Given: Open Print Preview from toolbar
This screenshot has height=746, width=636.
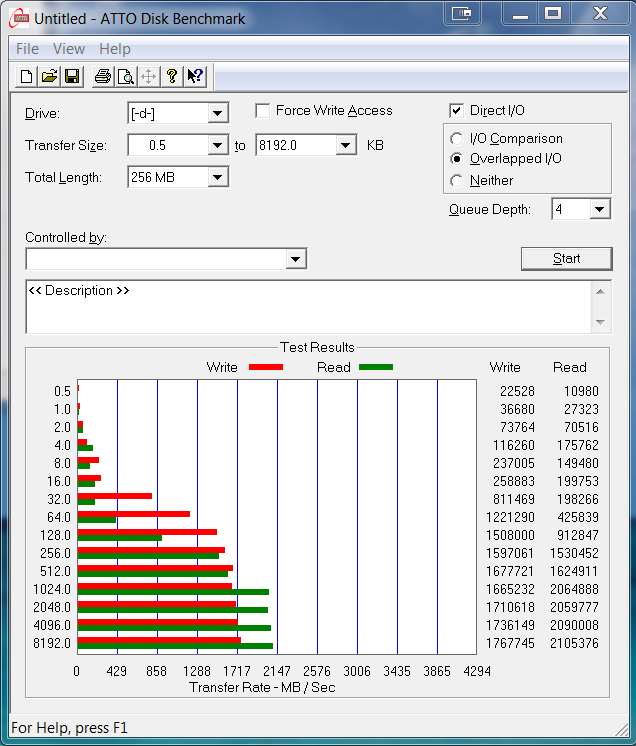Looking at the screenshot, I should pos(126,77).
